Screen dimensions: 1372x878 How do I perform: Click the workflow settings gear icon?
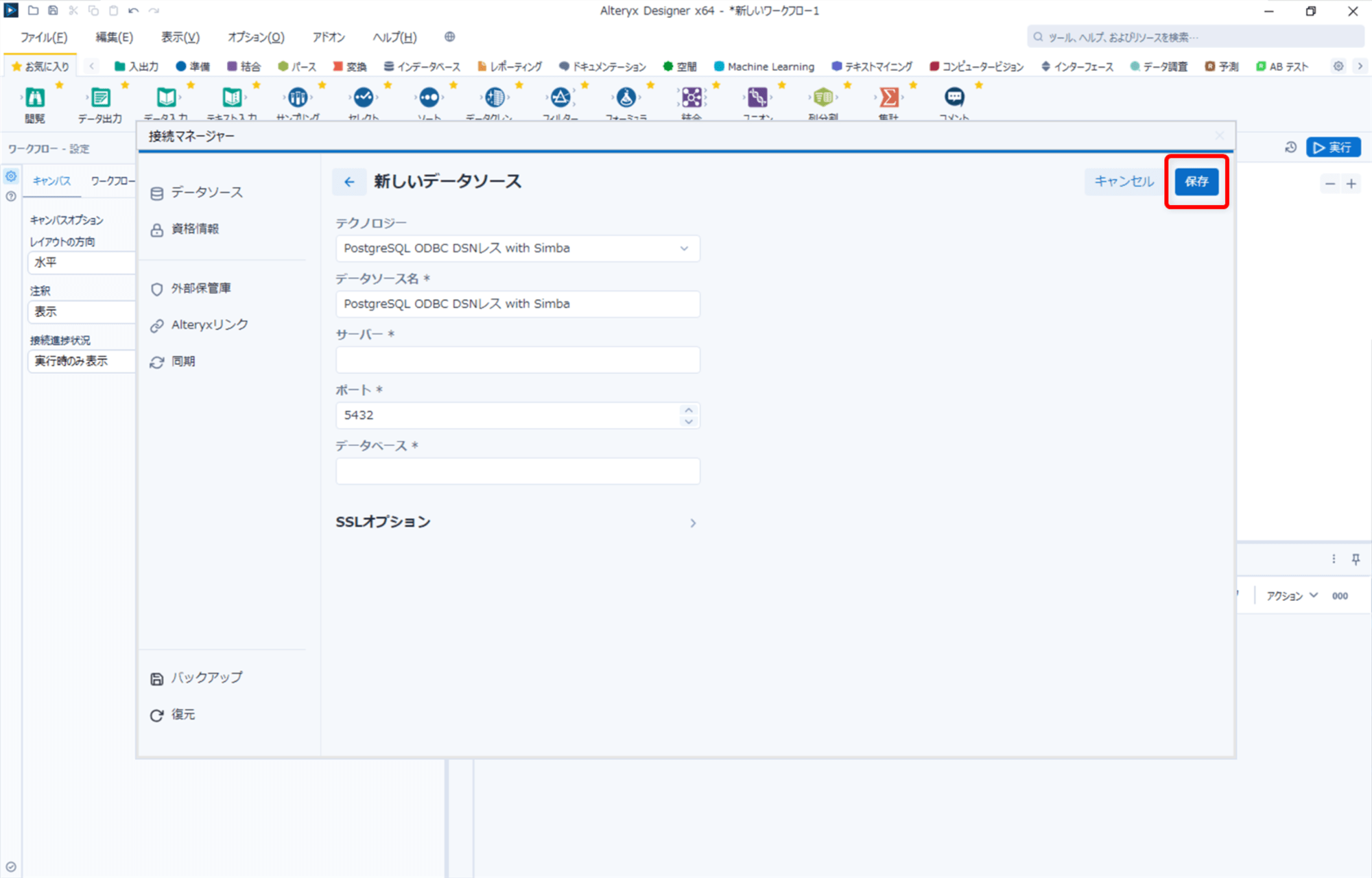pyautogui.click(x=11, y=176)
